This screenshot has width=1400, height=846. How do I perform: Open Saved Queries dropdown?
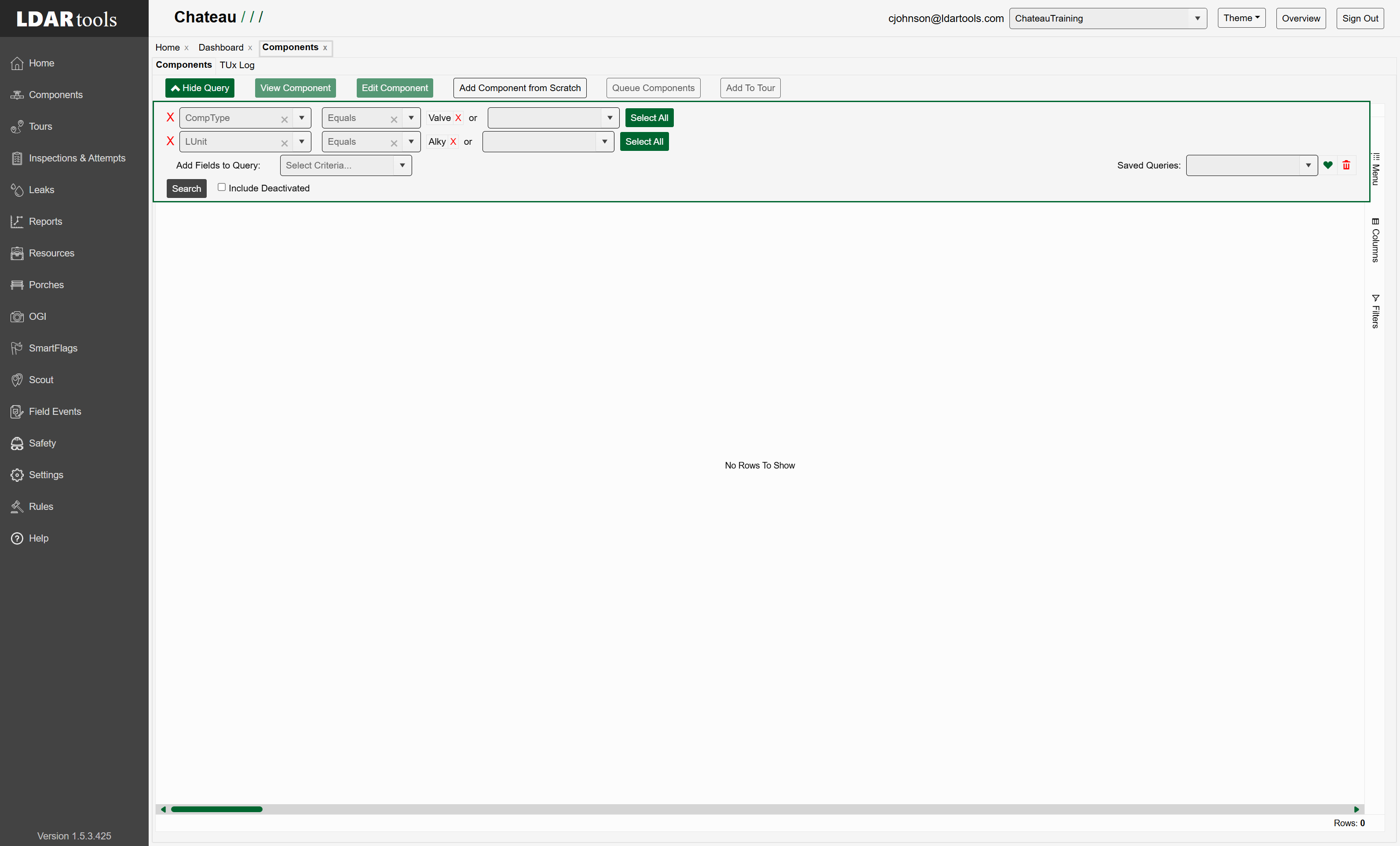pyautogui.click(x=1252, y=165)
